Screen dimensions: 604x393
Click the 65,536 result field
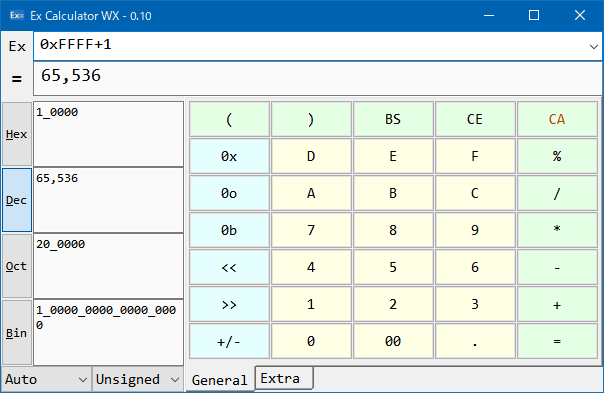[317, 79]
